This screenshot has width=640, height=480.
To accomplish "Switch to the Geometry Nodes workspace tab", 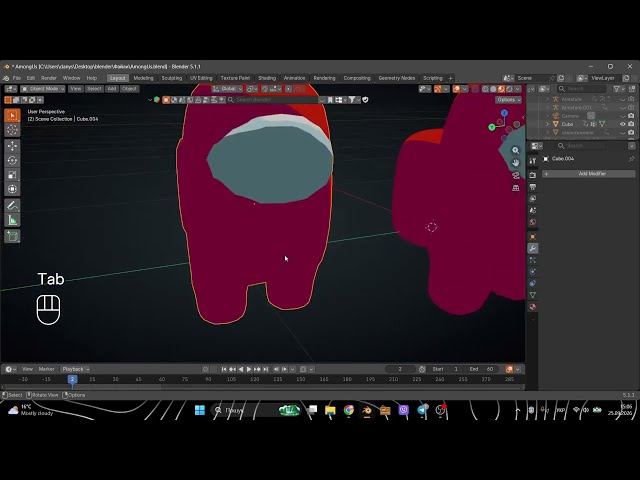I will click(396, 78).
